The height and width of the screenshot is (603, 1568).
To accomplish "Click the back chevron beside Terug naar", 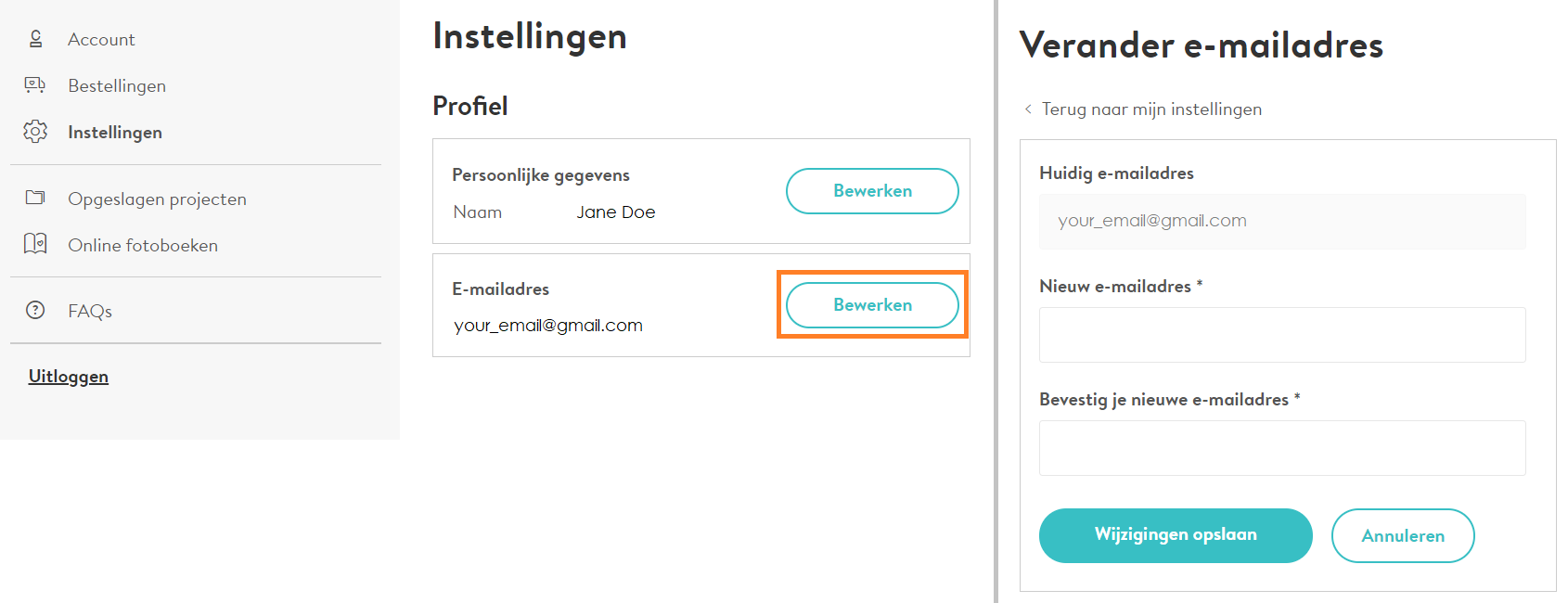I will (1028, 109).
